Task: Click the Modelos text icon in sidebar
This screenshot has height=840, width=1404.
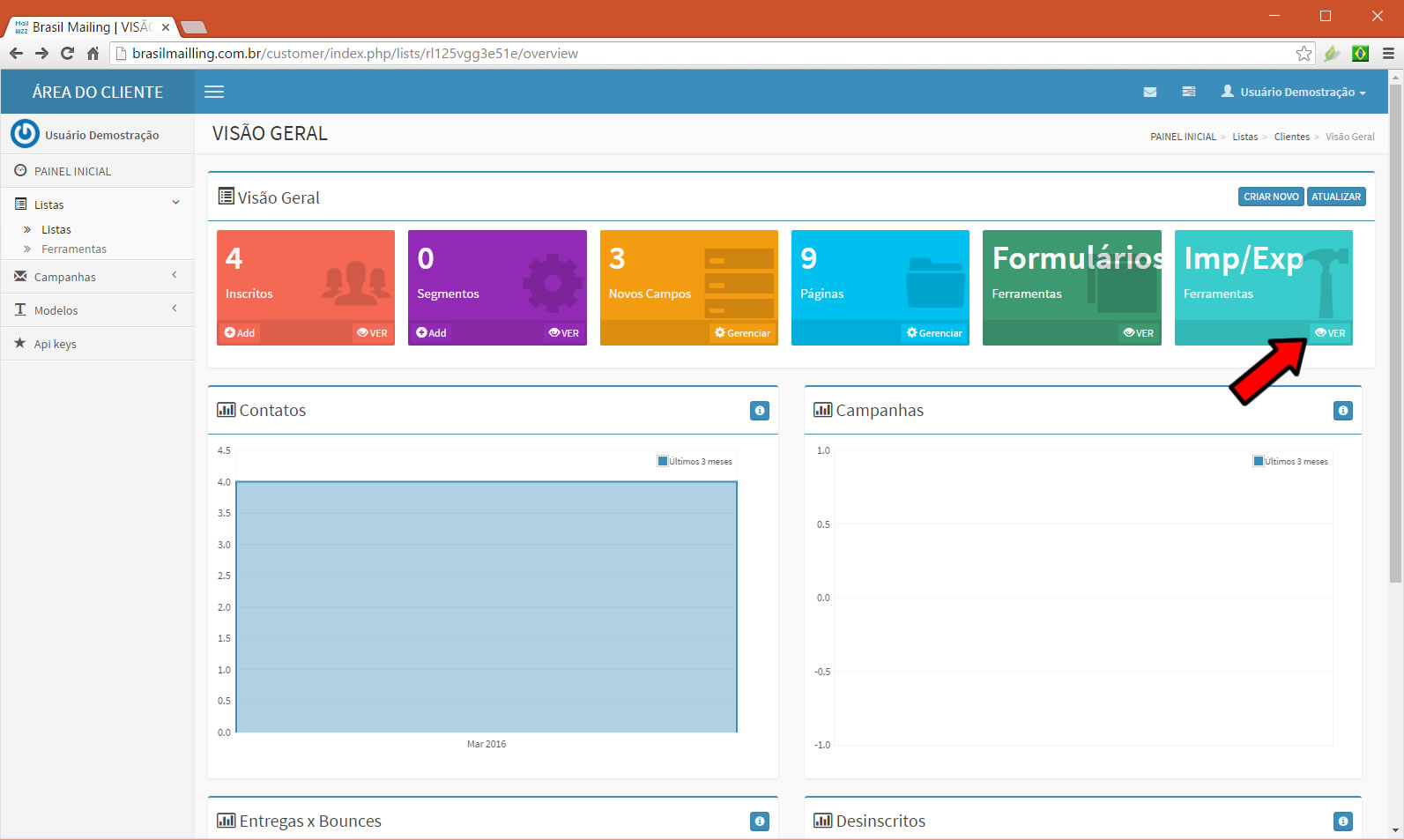Action: (20, 309)
